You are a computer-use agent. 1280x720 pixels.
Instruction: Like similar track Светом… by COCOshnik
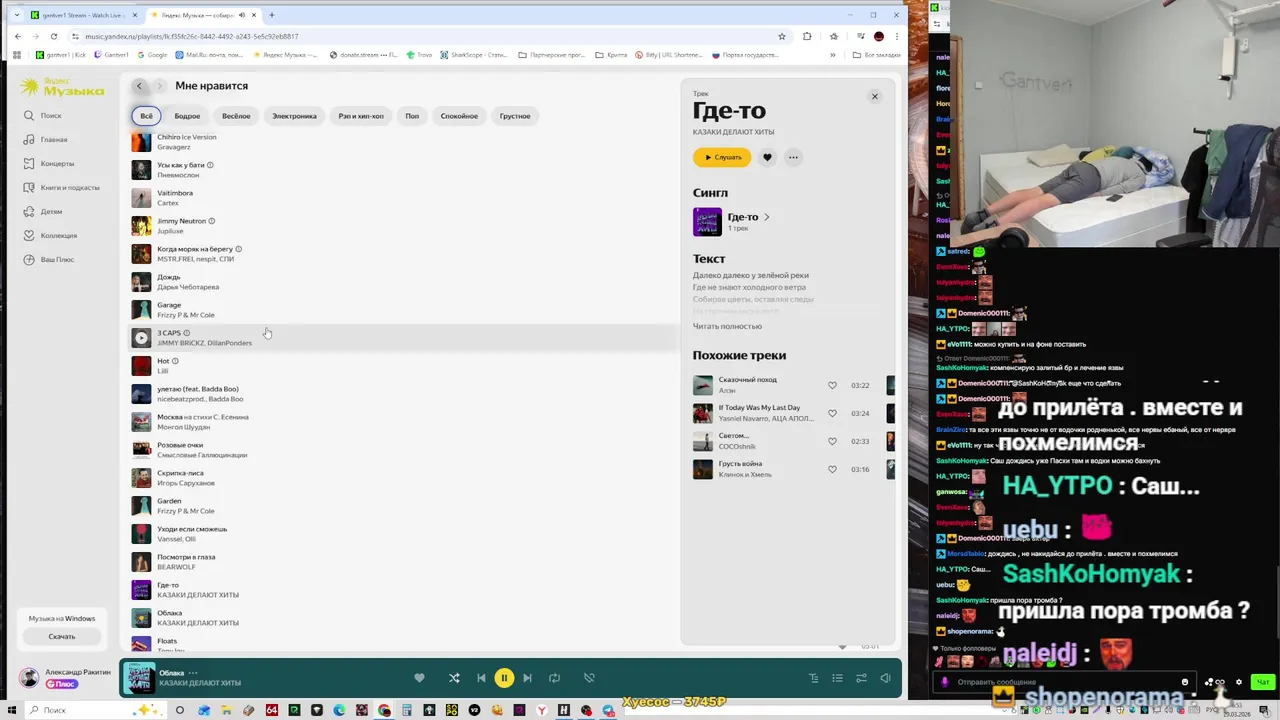pyautogui.click(x=832, y=441)
